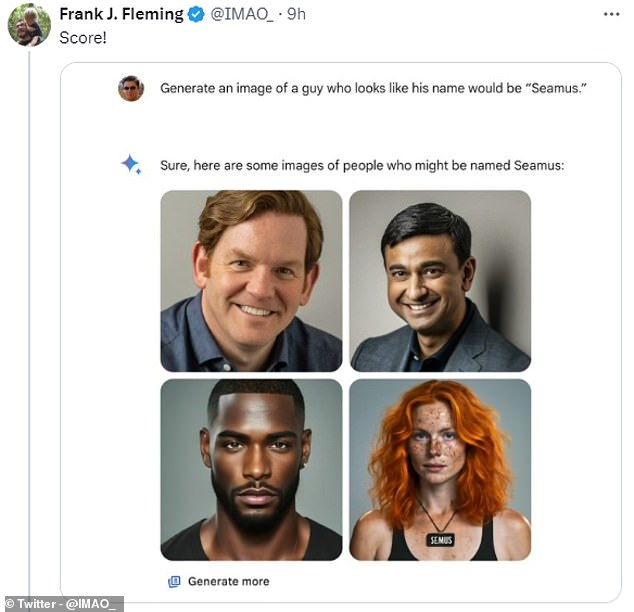Click the 'Sure, here are some images' response
Image resolution: width=634 pixels, height=612 pixels.
tap(362, 165)
